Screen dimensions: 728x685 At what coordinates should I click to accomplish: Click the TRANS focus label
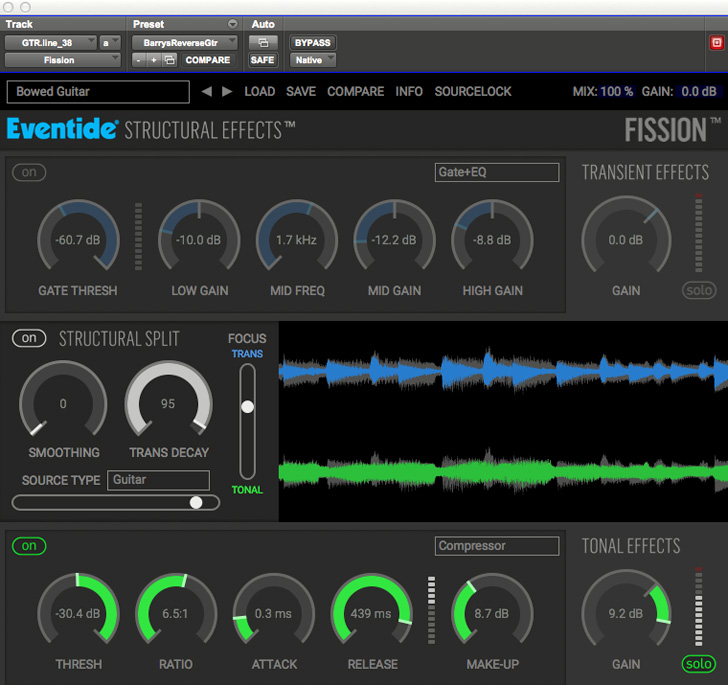tap(247, 354)
